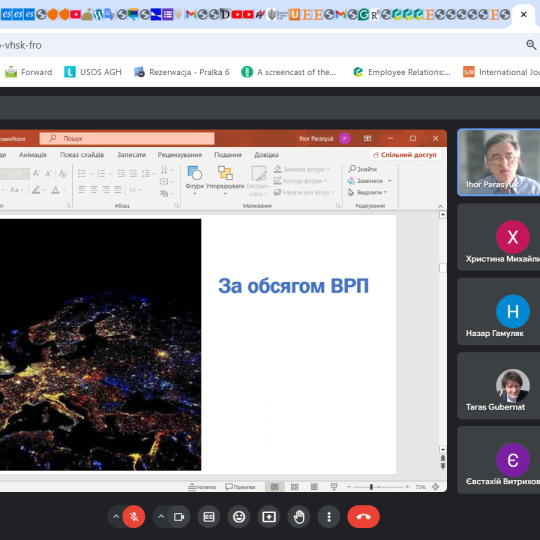The image size is (540, 540).
Task: Toggle the camera on in the call bar
Action: tap(179, 517)
